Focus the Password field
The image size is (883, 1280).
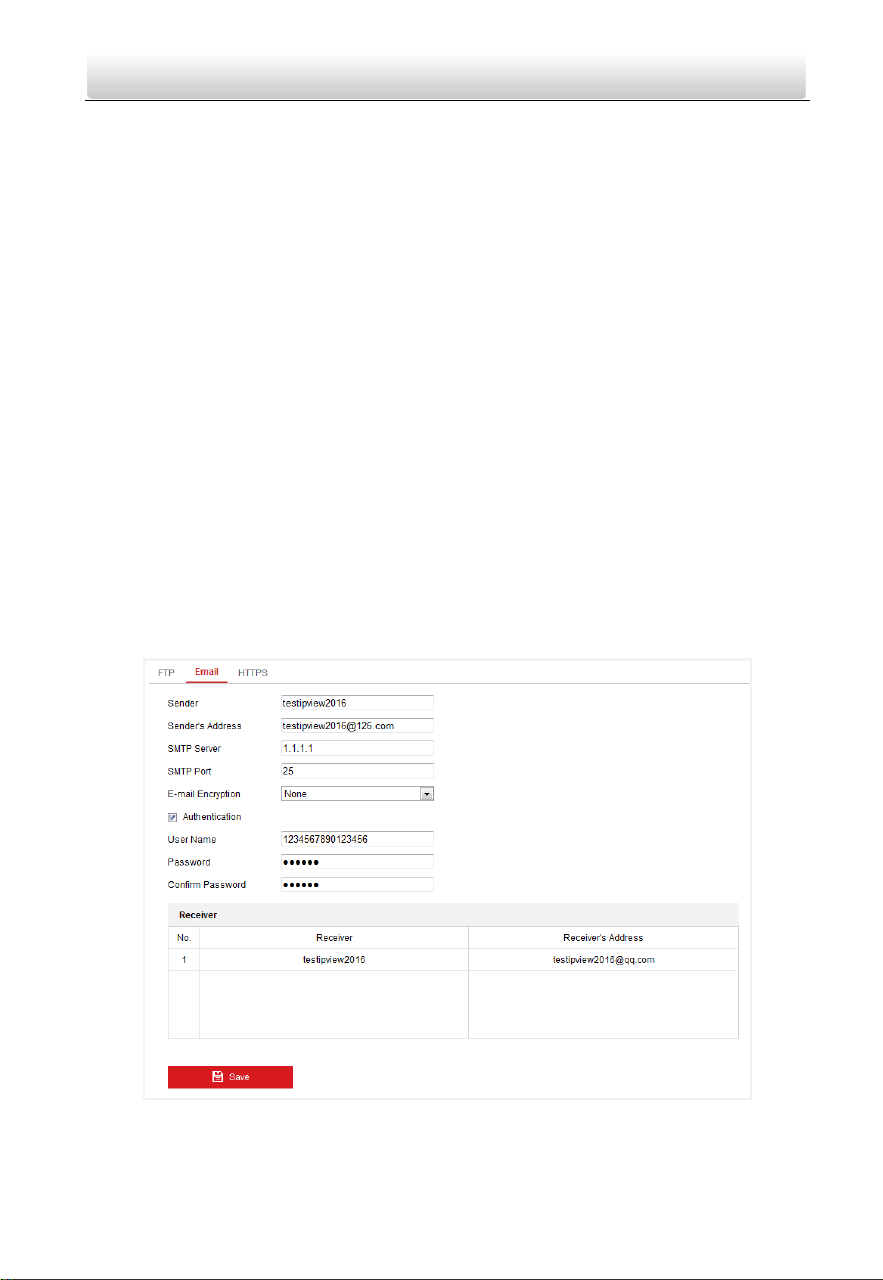pos(357,862)
